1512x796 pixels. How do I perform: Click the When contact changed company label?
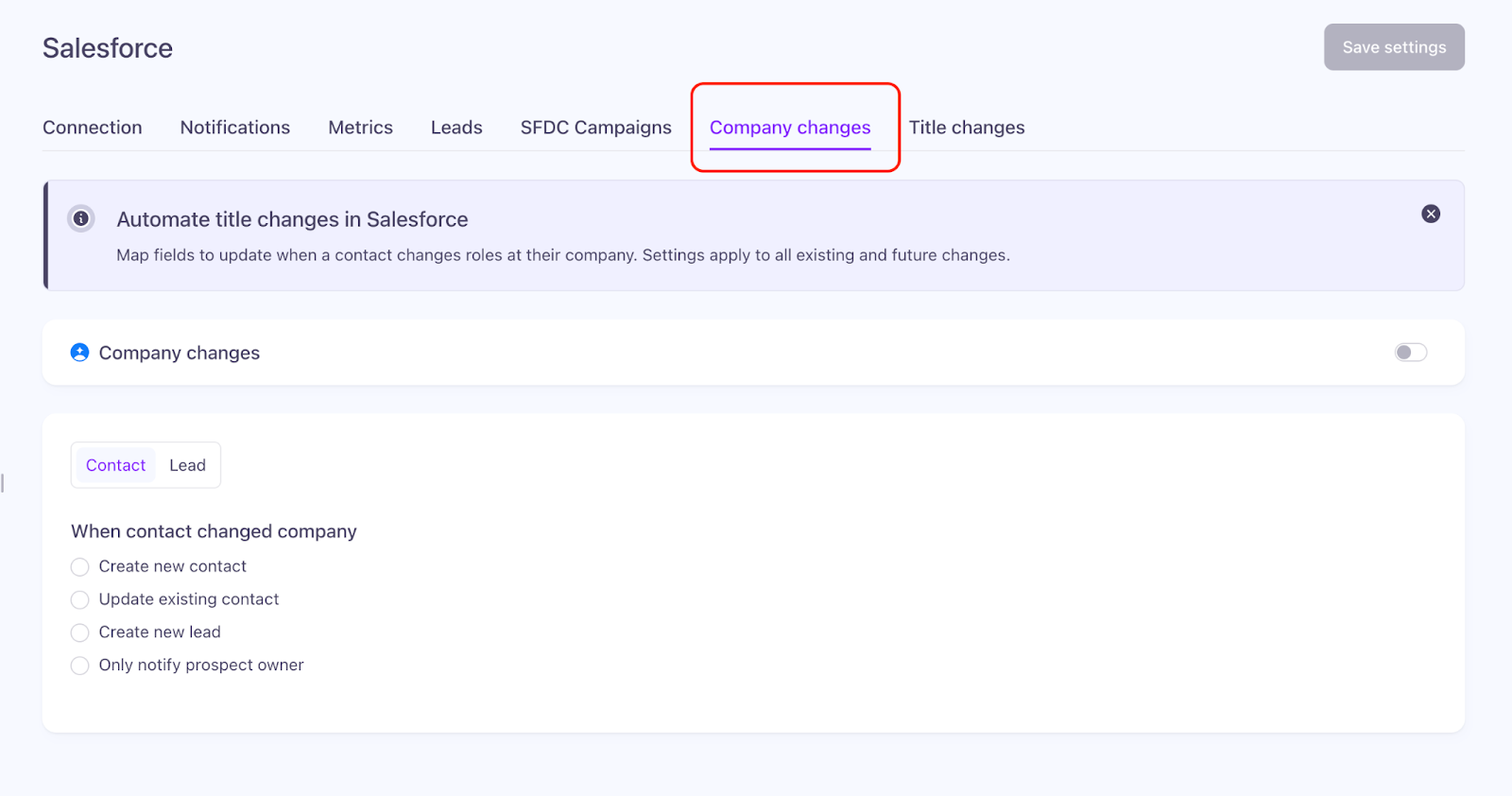pyautogui.click(x=214, y=531)
